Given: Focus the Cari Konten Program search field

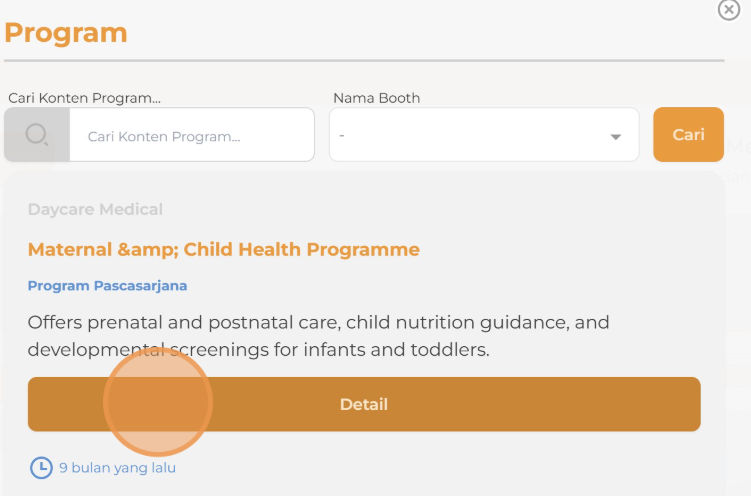Looking at the screenshot, I should pos(191,136).
